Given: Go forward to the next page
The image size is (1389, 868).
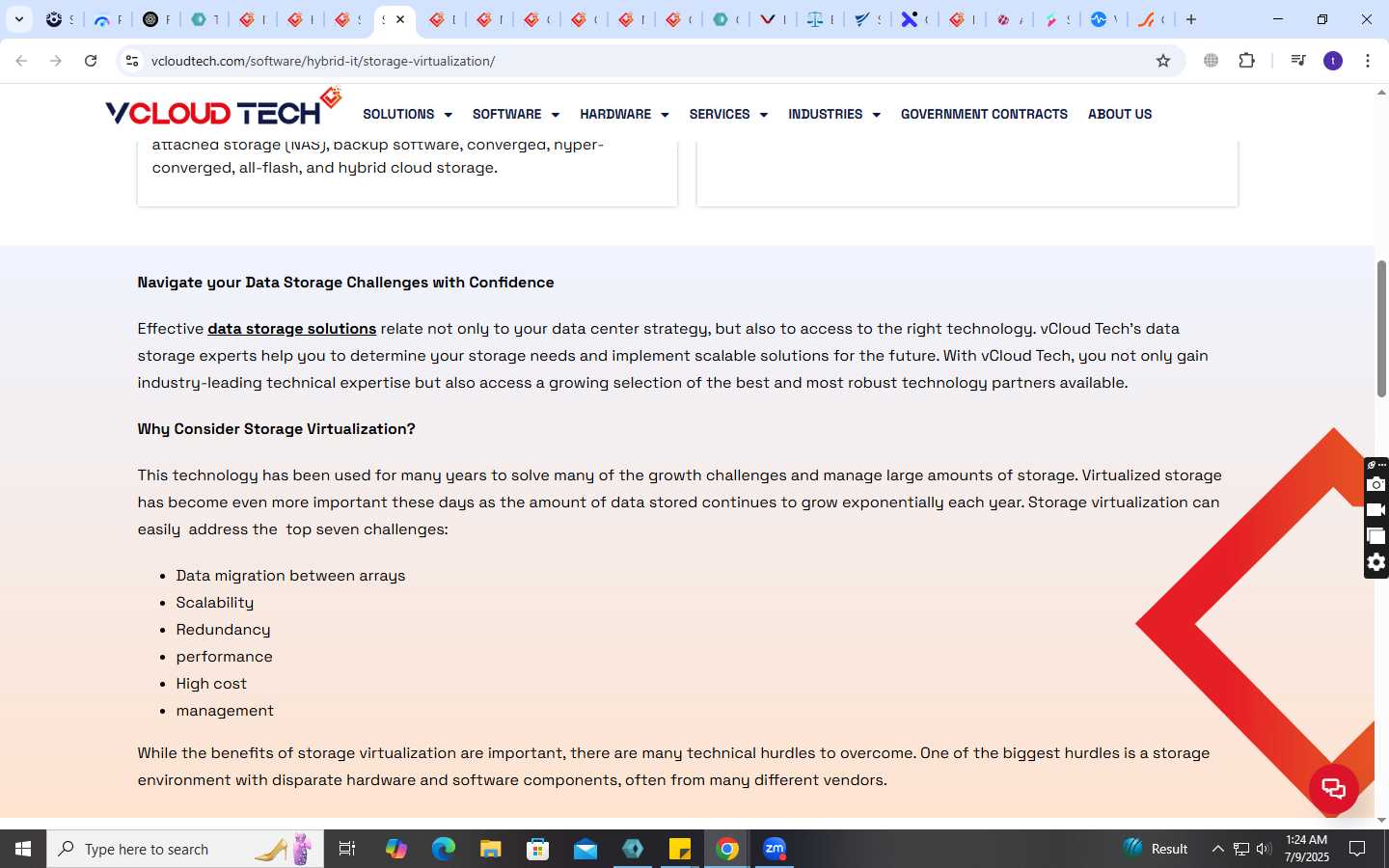Looking at the screenshot, I should click(x=56, y=61).
